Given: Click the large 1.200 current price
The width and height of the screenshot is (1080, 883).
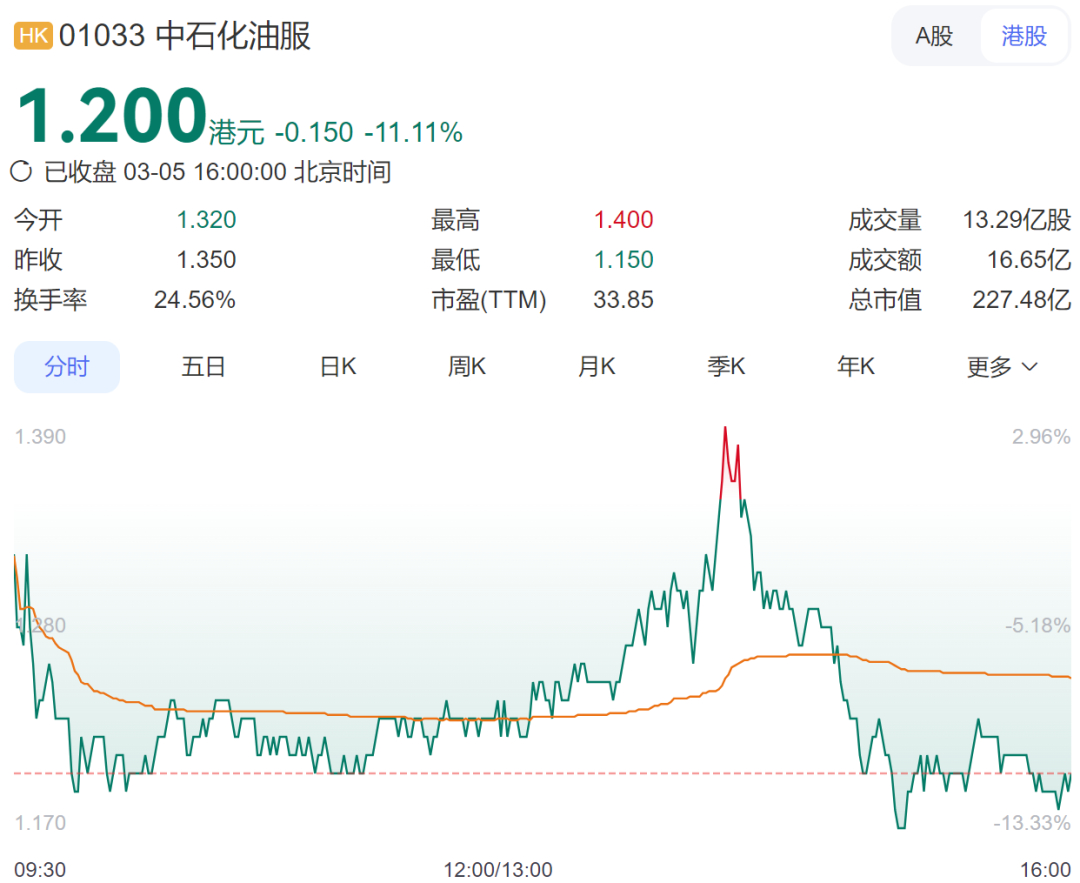Looking at the screenshot, I should tap(111, 116).
